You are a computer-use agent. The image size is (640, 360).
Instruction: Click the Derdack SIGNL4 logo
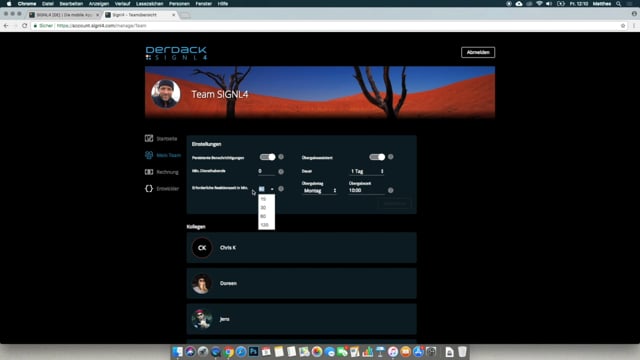(176, 53)
